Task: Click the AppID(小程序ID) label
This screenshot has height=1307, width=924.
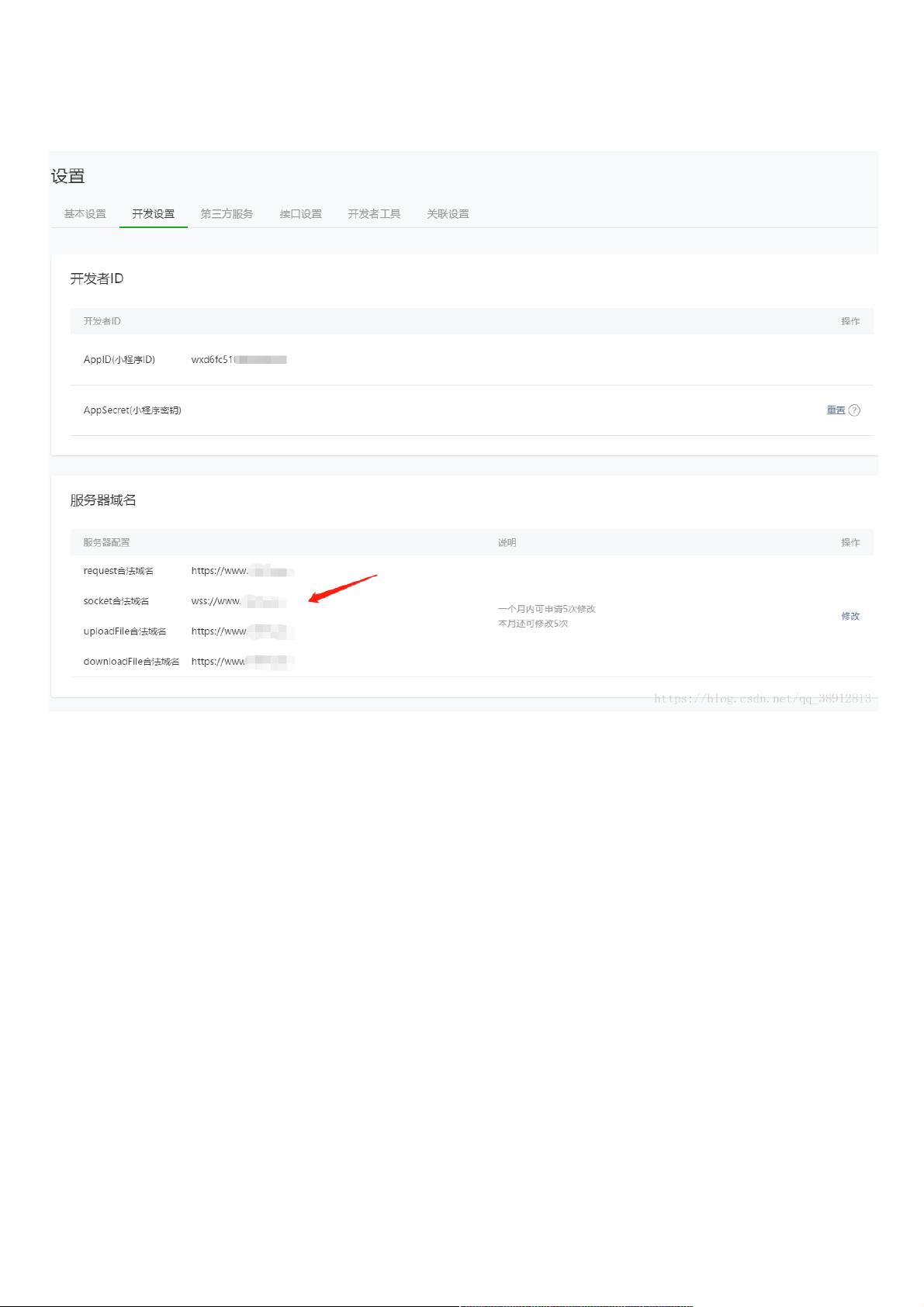Action: 119,360
